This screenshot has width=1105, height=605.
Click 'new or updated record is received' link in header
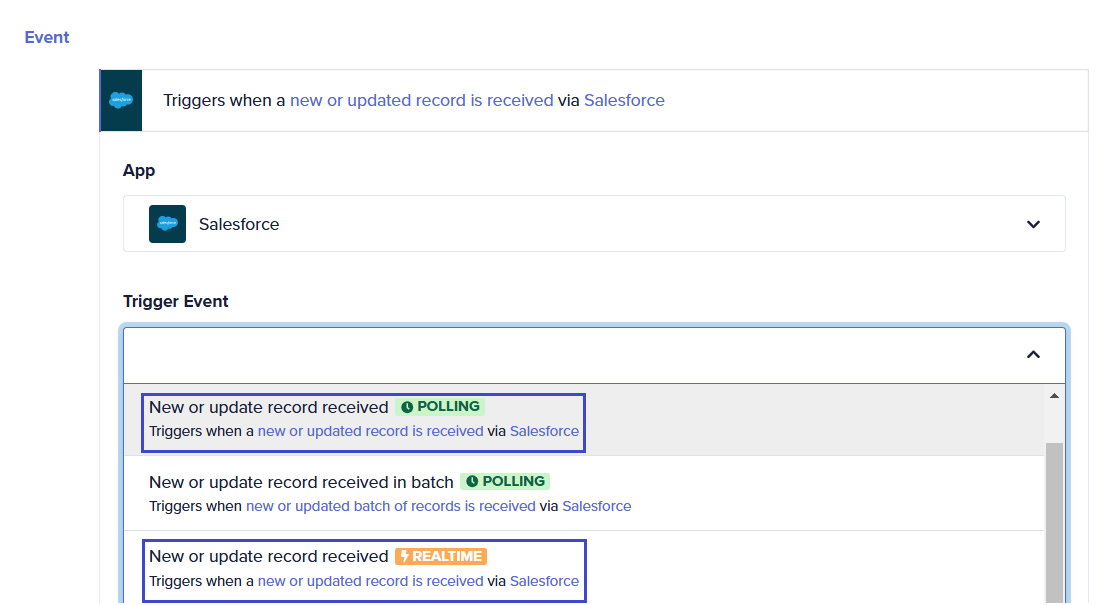coord(421,100)
